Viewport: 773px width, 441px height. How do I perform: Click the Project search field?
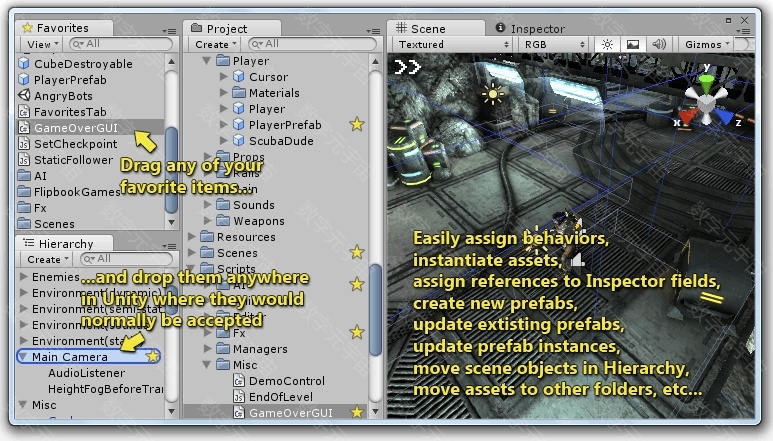tap(312, 44)
